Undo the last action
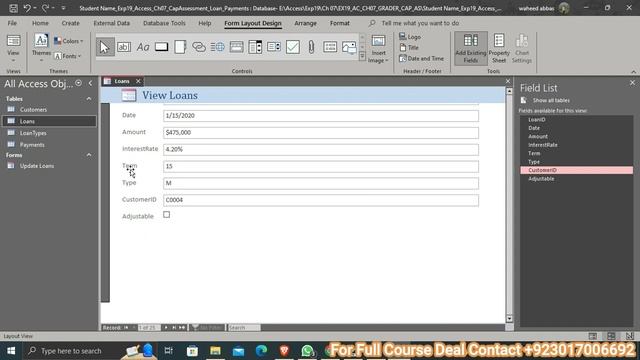The image size is (640, 360). [27, 8]
